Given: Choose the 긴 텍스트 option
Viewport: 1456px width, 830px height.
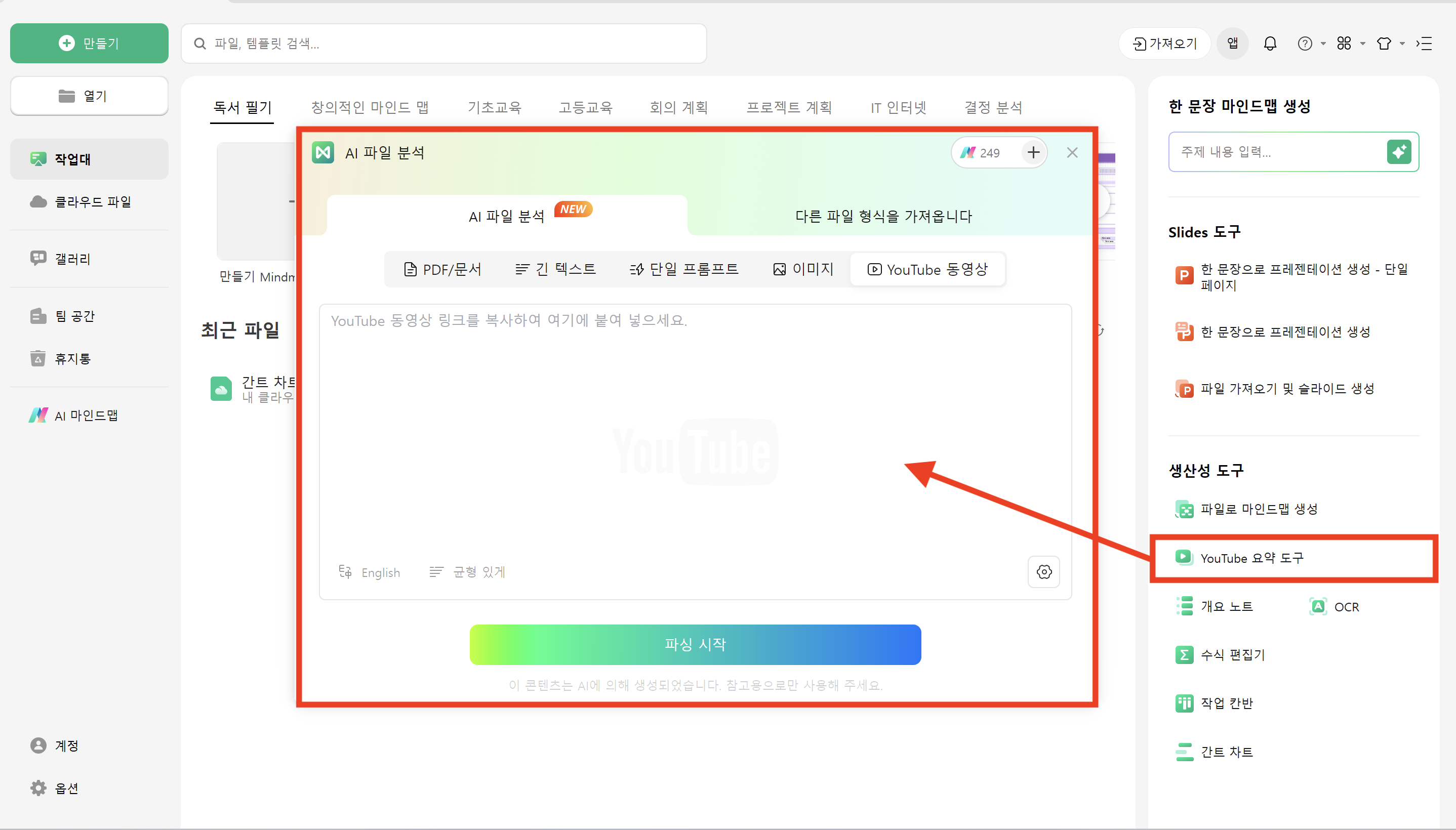Looking at the screenshot, I should 556,269.
